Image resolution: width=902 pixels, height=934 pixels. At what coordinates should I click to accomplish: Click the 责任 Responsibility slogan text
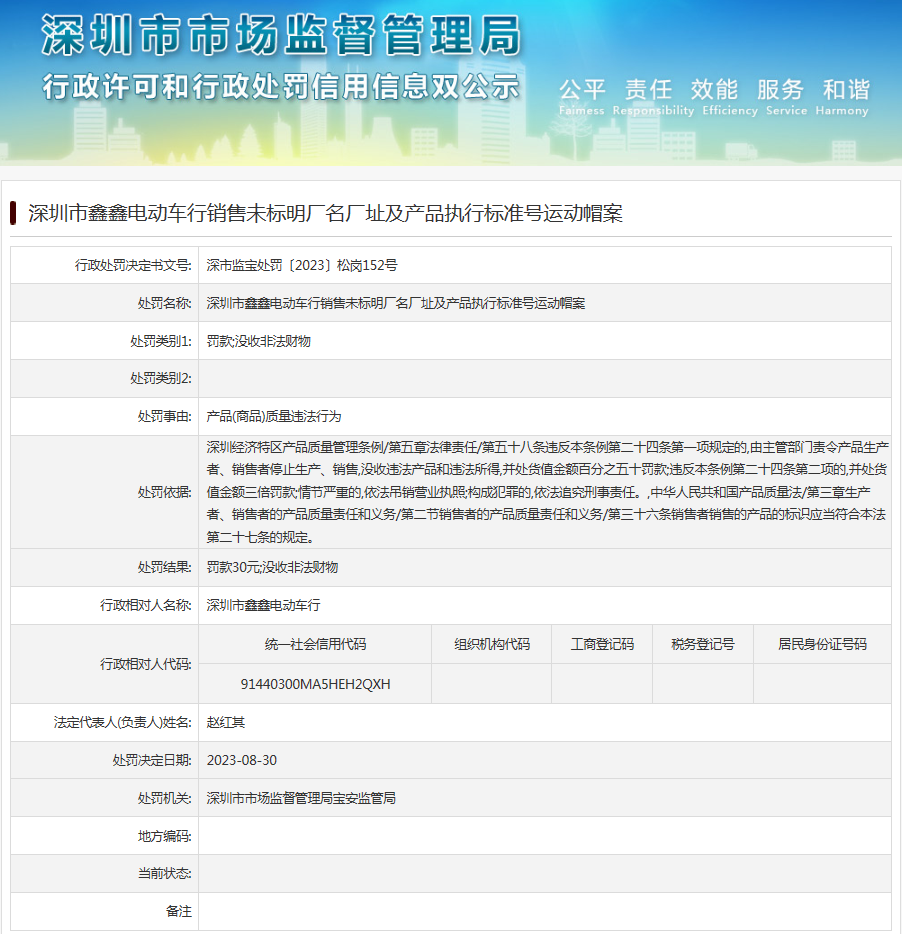point(653,97)
